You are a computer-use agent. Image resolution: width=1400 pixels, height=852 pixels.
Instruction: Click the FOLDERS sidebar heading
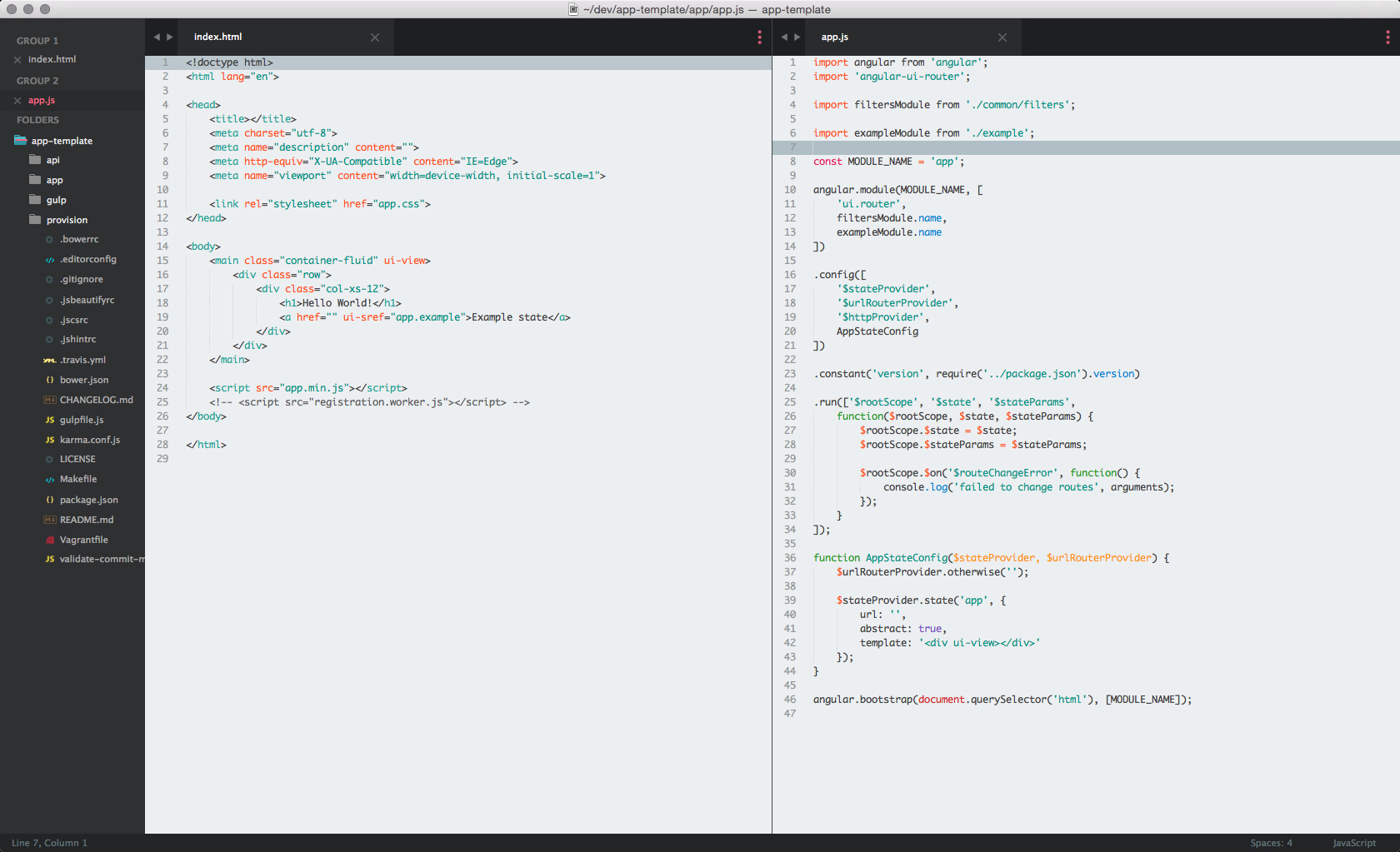tap(37, 120)
